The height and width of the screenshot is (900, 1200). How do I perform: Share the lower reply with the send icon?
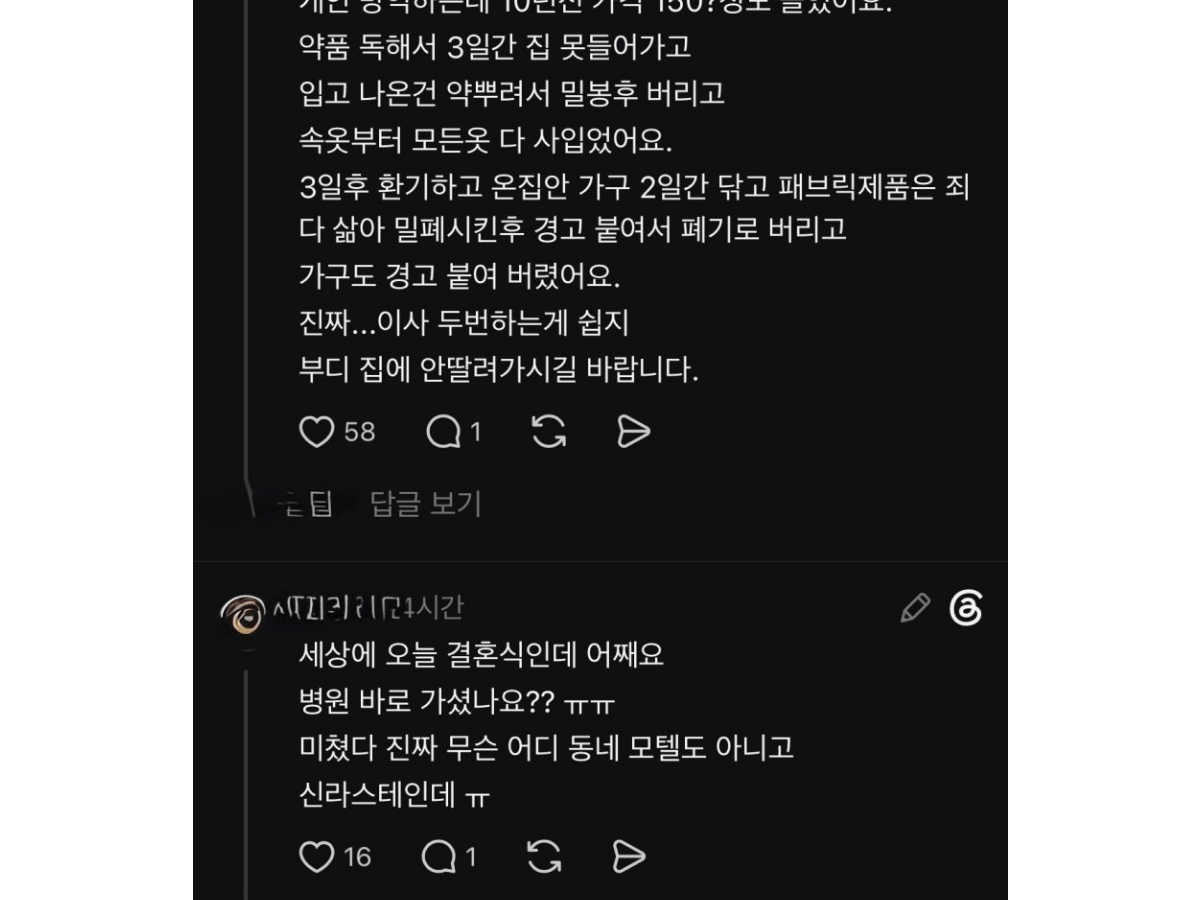click(628, 857)
